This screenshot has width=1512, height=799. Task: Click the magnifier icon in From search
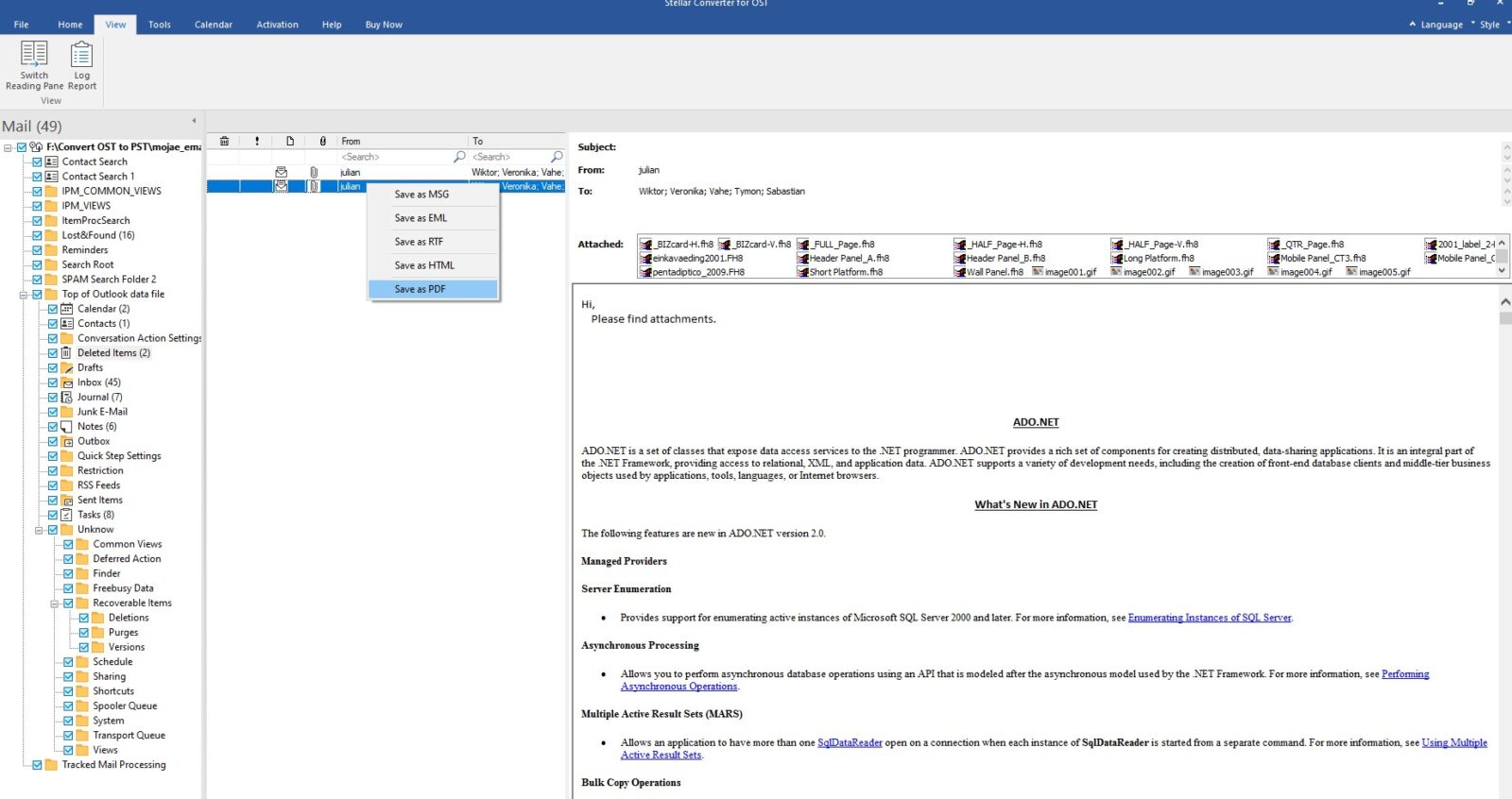pyautogui.click(x=459, y=157)
